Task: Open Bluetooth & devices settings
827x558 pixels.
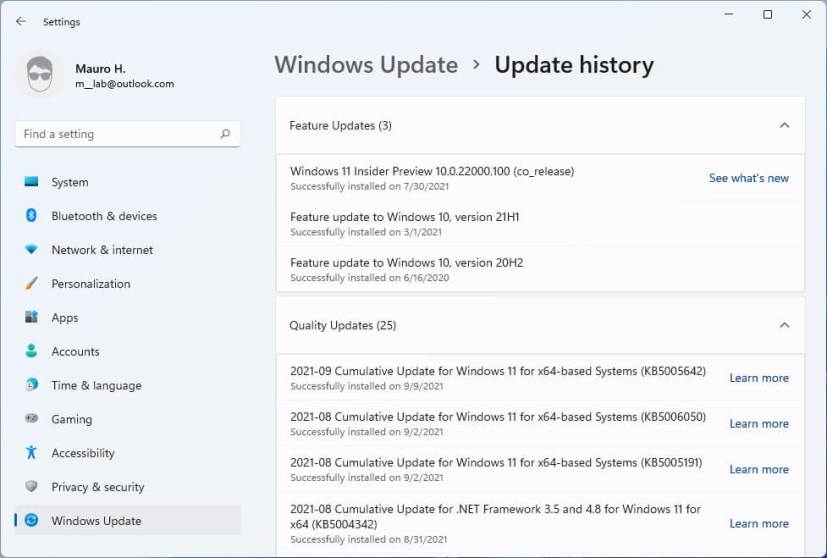Action: click(104, 216)
